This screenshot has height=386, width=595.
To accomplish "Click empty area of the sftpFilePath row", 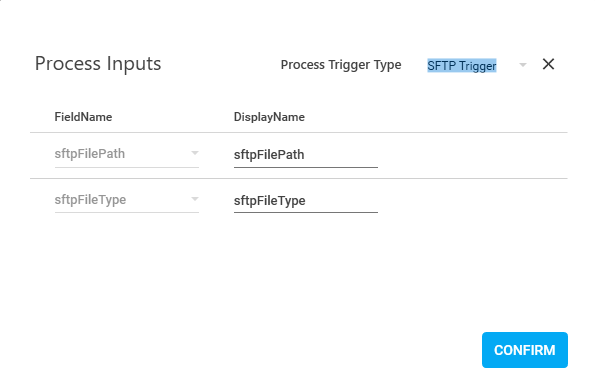I will 472,156.
